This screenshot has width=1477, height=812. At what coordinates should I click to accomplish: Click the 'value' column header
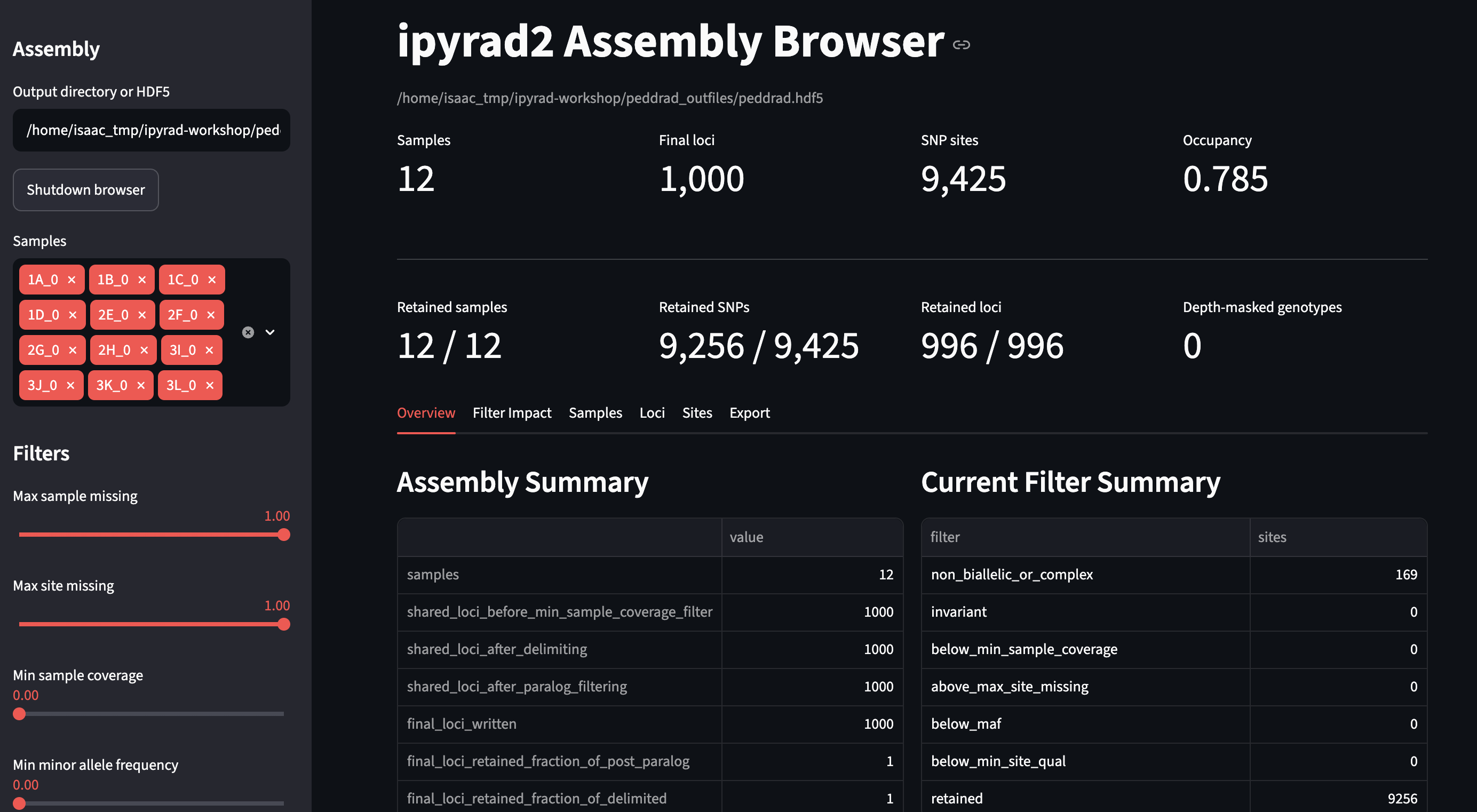(x=812, y=537)
